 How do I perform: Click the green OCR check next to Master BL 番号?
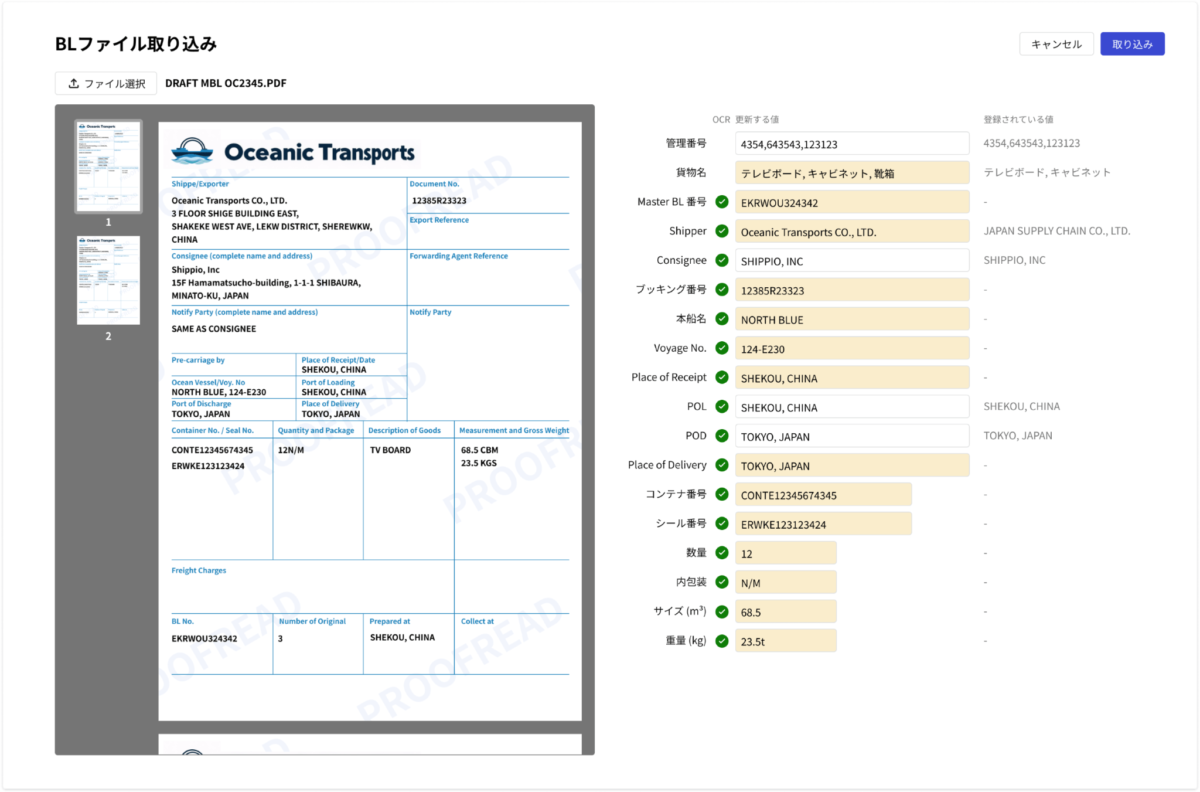pyautogui.click(x=721, y=202)
